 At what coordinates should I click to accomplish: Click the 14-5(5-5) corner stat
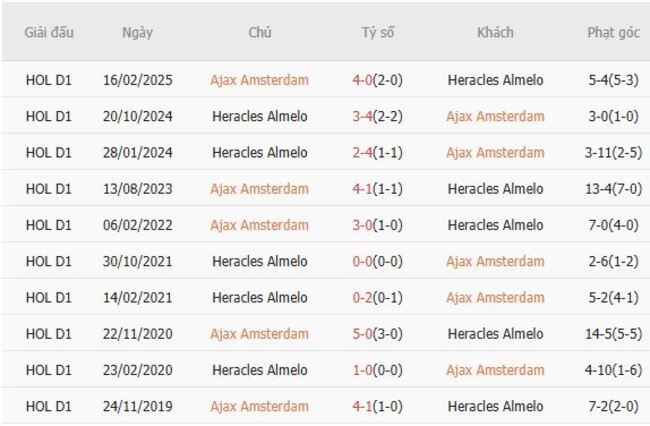613,334
